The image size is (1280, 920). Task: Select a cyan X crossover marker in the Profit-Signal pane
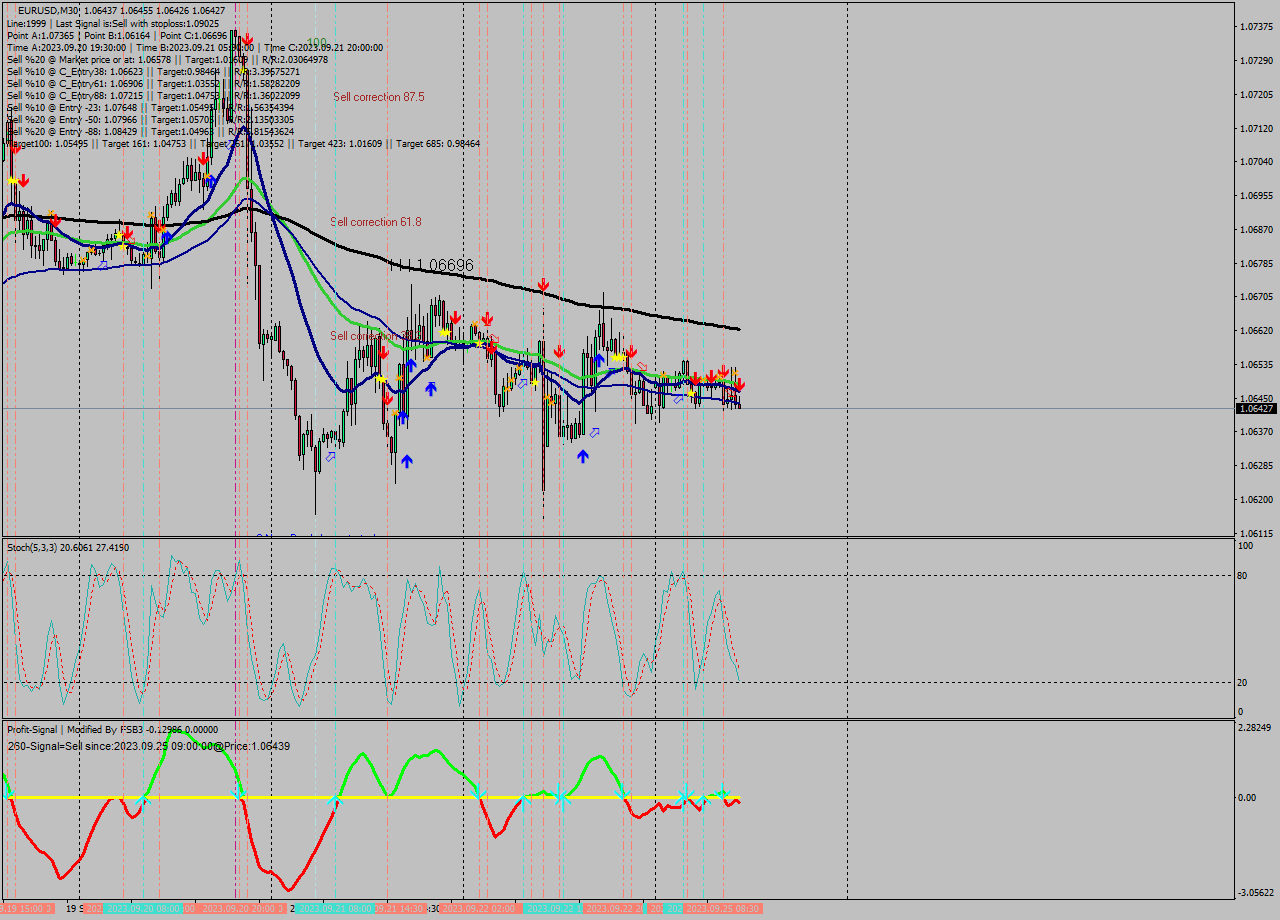684,797
